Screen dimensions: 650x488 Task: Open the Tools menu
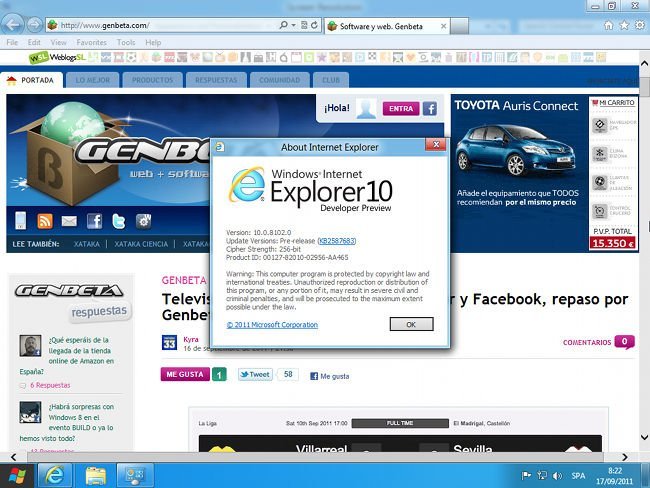126,42
